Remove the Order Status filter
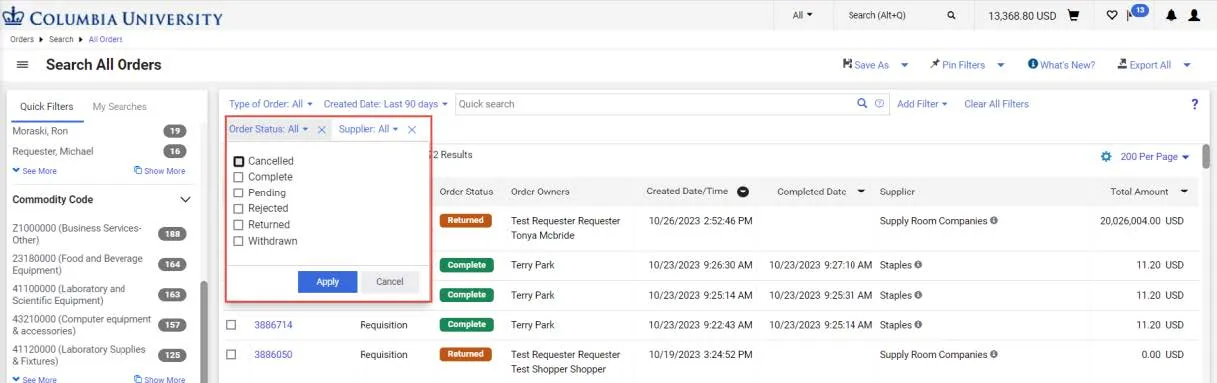Screen dimensions: 1217x383 [x=321, y=130]
